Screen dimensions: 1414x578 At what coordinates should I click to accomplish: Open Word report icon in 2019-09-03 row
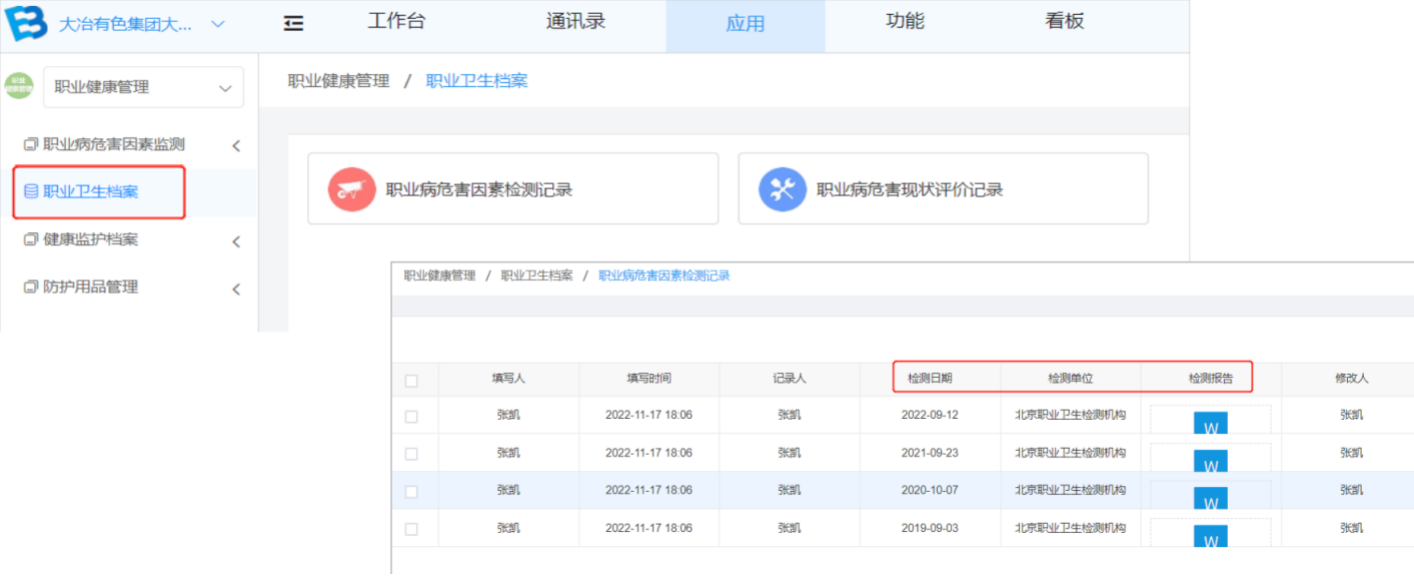point(1210,536)
